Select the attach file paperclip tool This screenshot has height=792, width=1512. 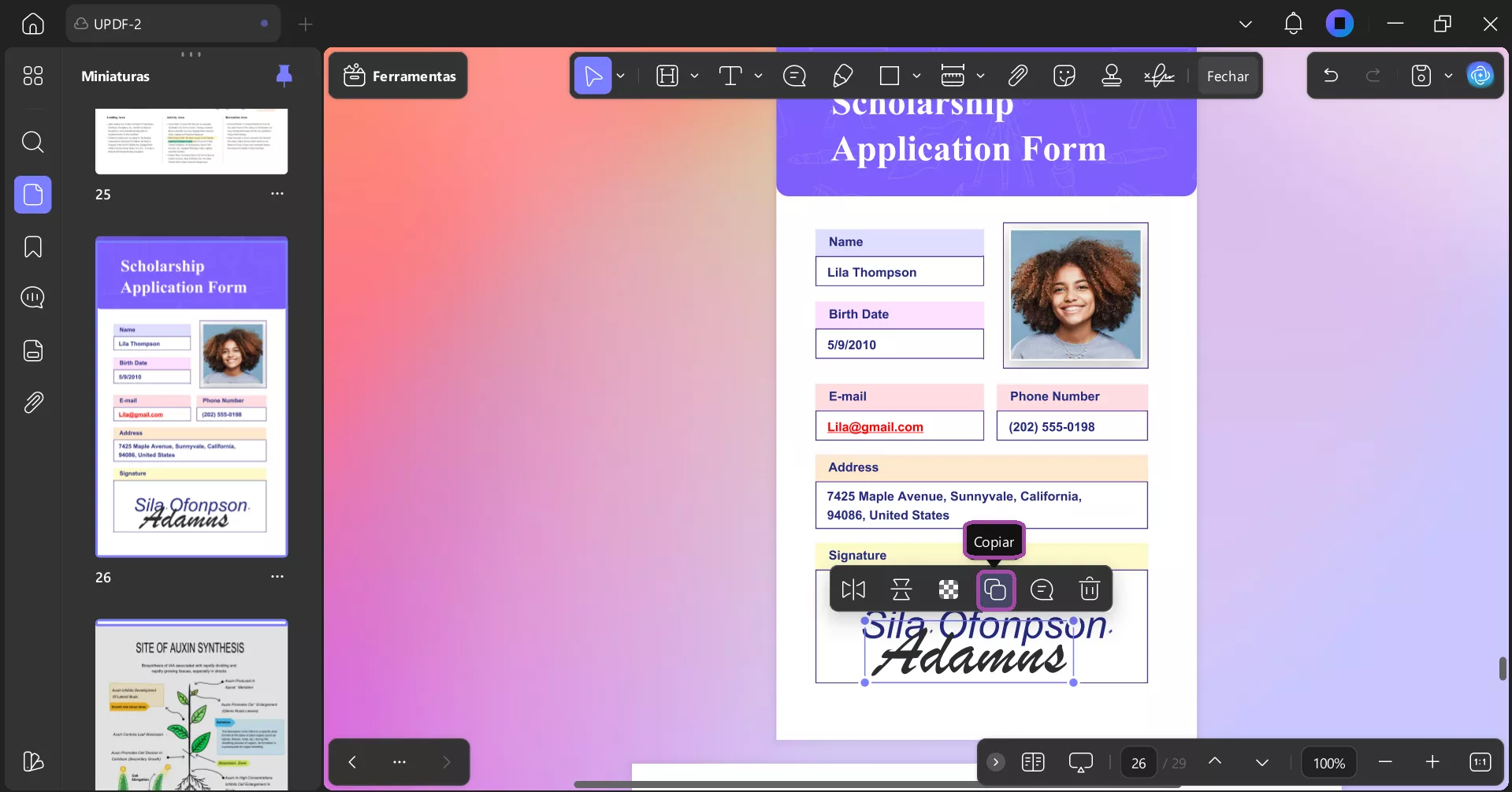1017,76
